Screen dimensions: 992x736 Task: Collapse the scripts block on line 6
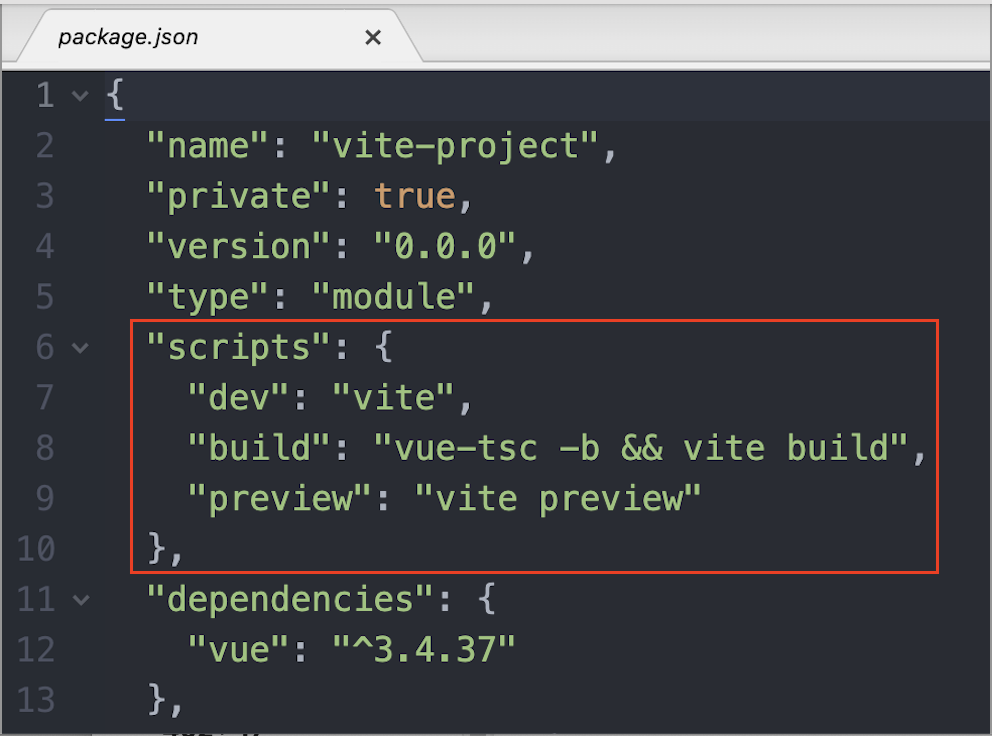click(x=79, y=347)
